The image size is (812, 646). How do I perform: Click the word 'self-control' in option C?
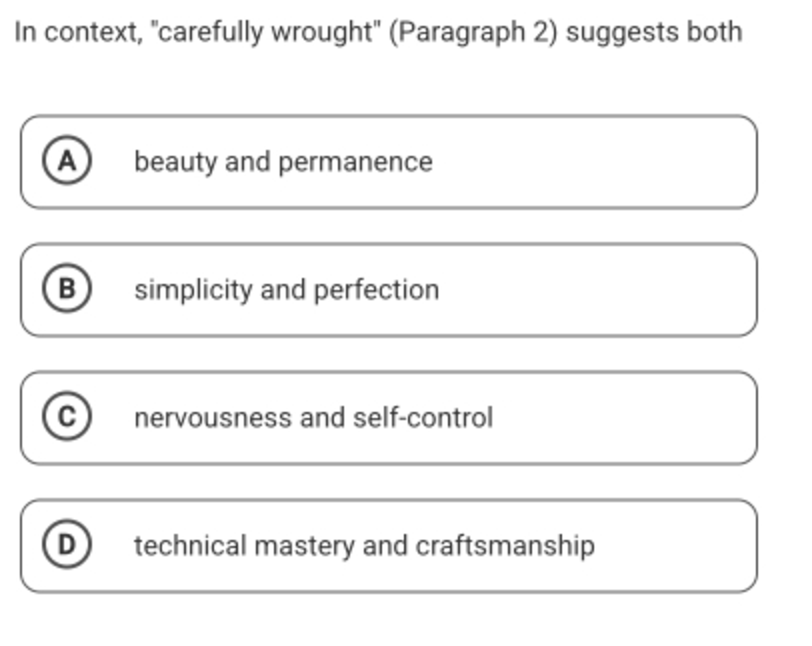[x=423, y=418]
